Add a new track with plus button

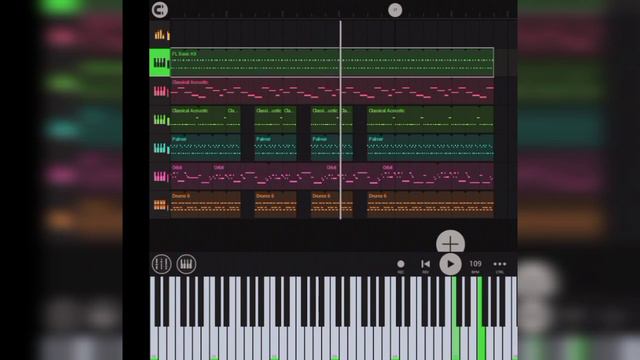(x=450, y=242)
